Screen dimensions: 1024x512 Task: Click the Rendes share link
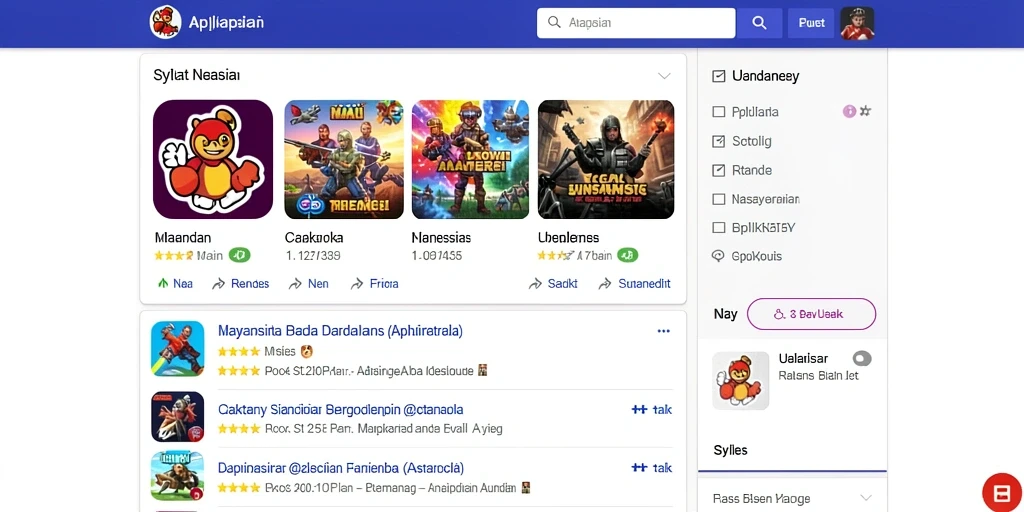(x=241, y=284)
